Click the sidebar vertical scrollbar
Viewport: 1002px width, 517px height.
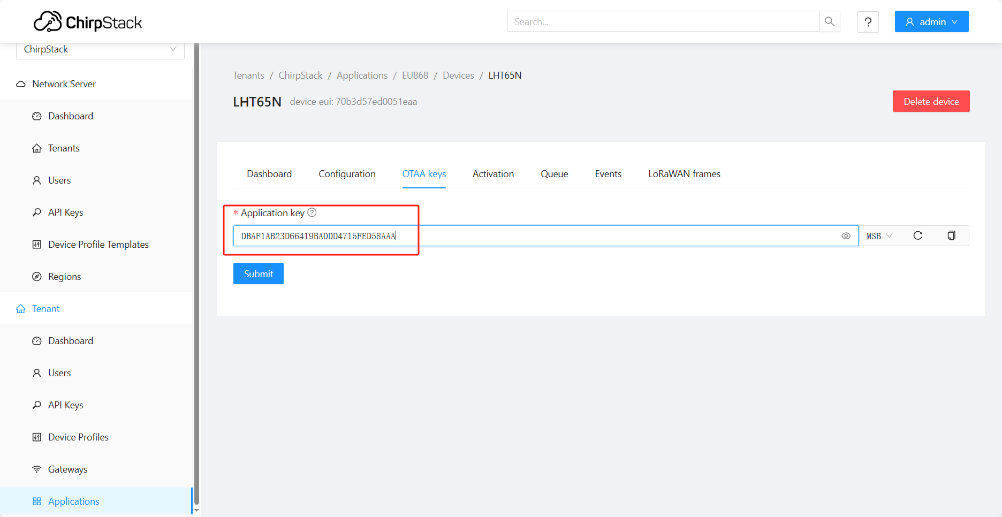point(196,275)
